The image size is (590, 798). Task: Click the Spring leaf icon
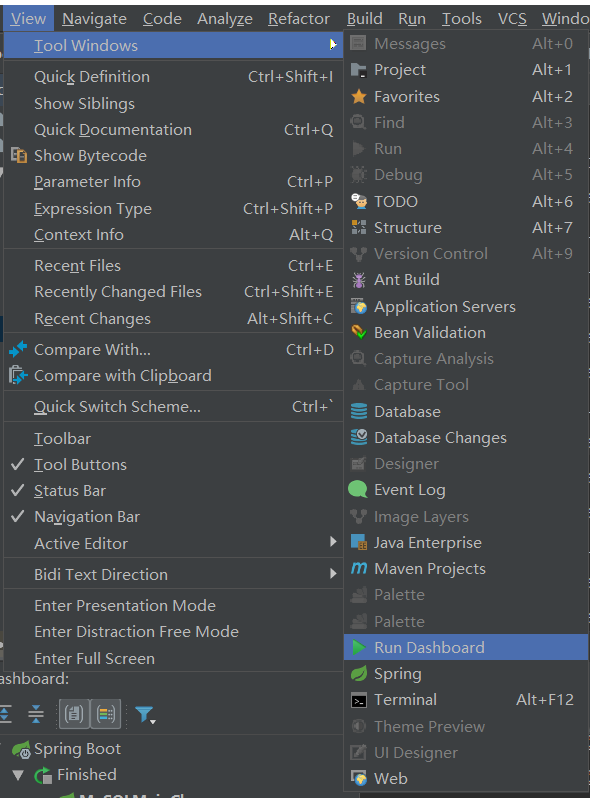[359, 673]
